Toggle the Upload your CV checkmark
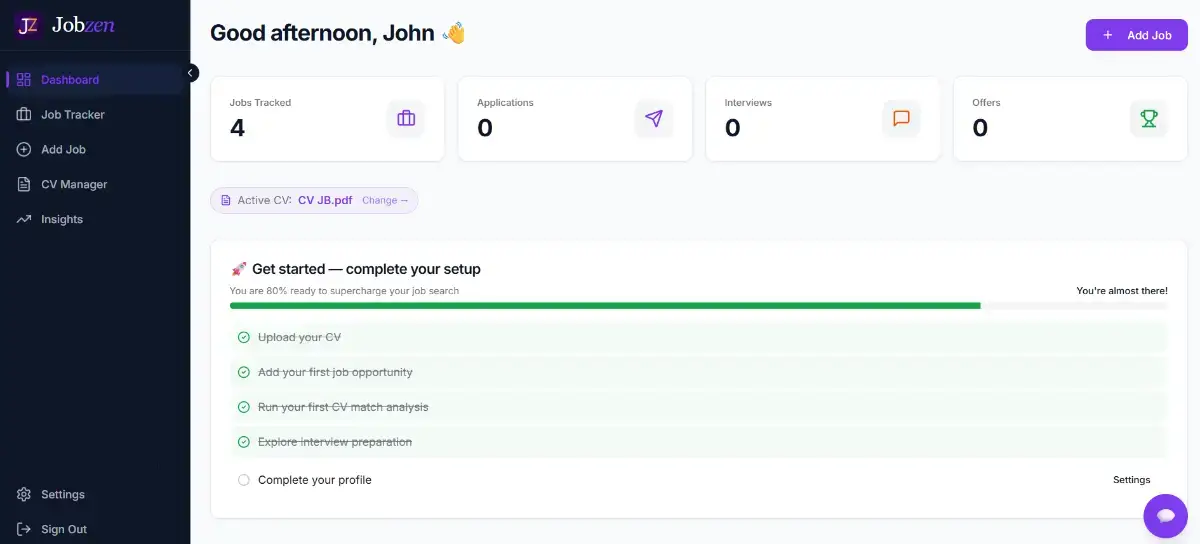The image size is (1200, 544). [x=244, y=337]
